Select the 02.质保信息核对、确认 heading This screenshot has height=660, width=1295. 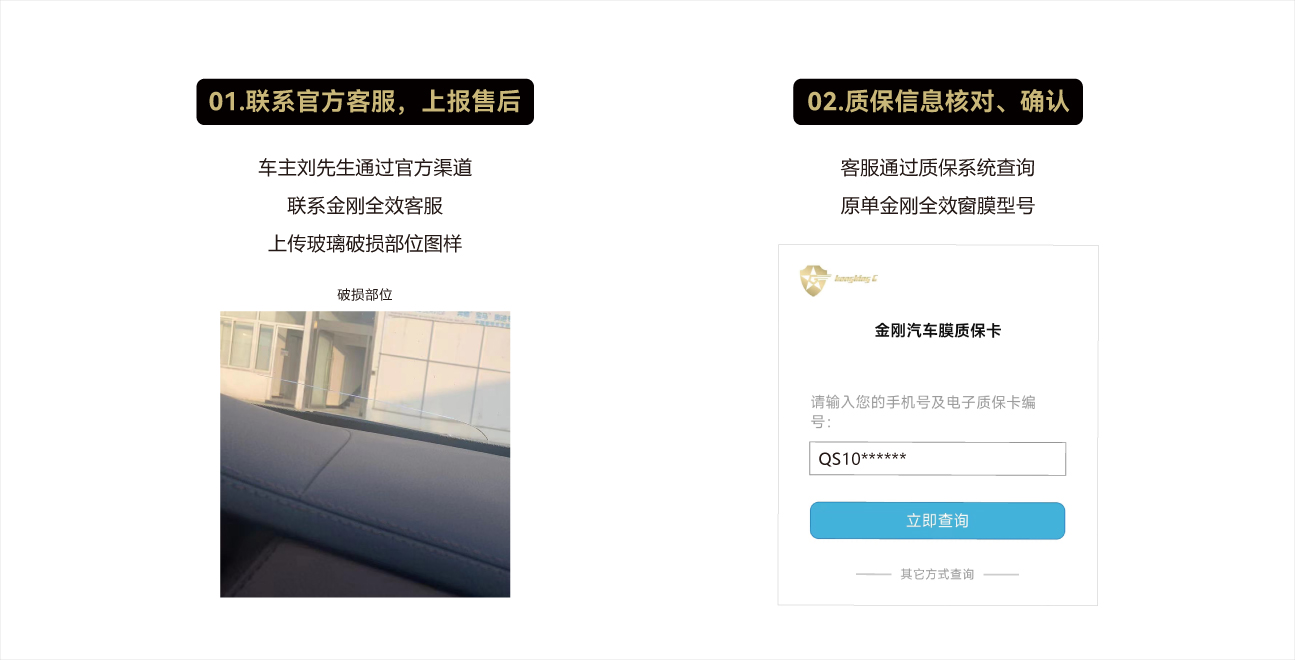point(938,102)
